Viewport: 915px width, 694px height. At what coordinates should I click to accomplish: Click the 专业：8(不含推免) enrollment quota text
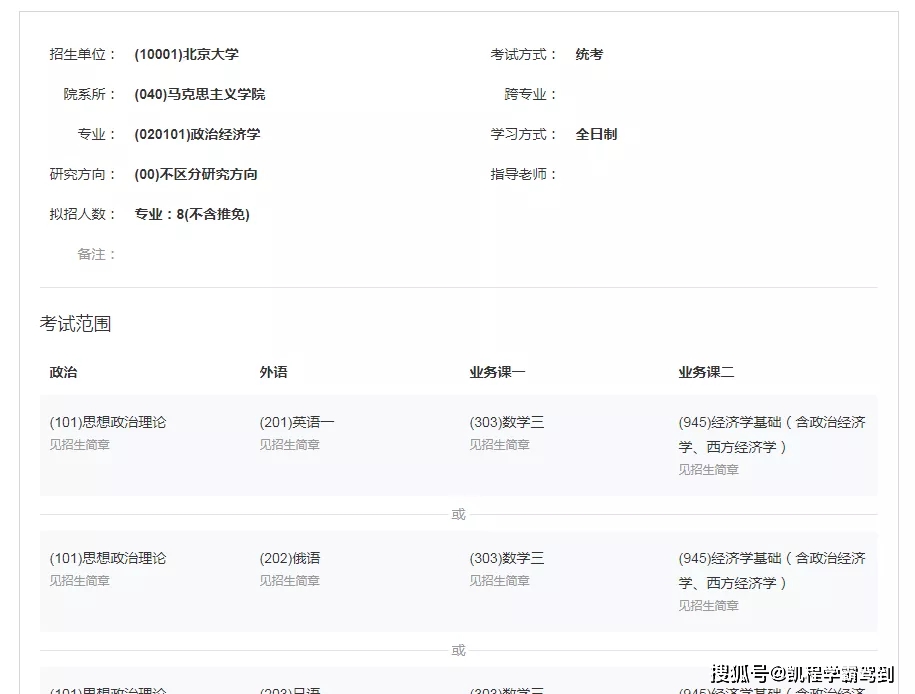pyautogui.click(x=192, y=214)
